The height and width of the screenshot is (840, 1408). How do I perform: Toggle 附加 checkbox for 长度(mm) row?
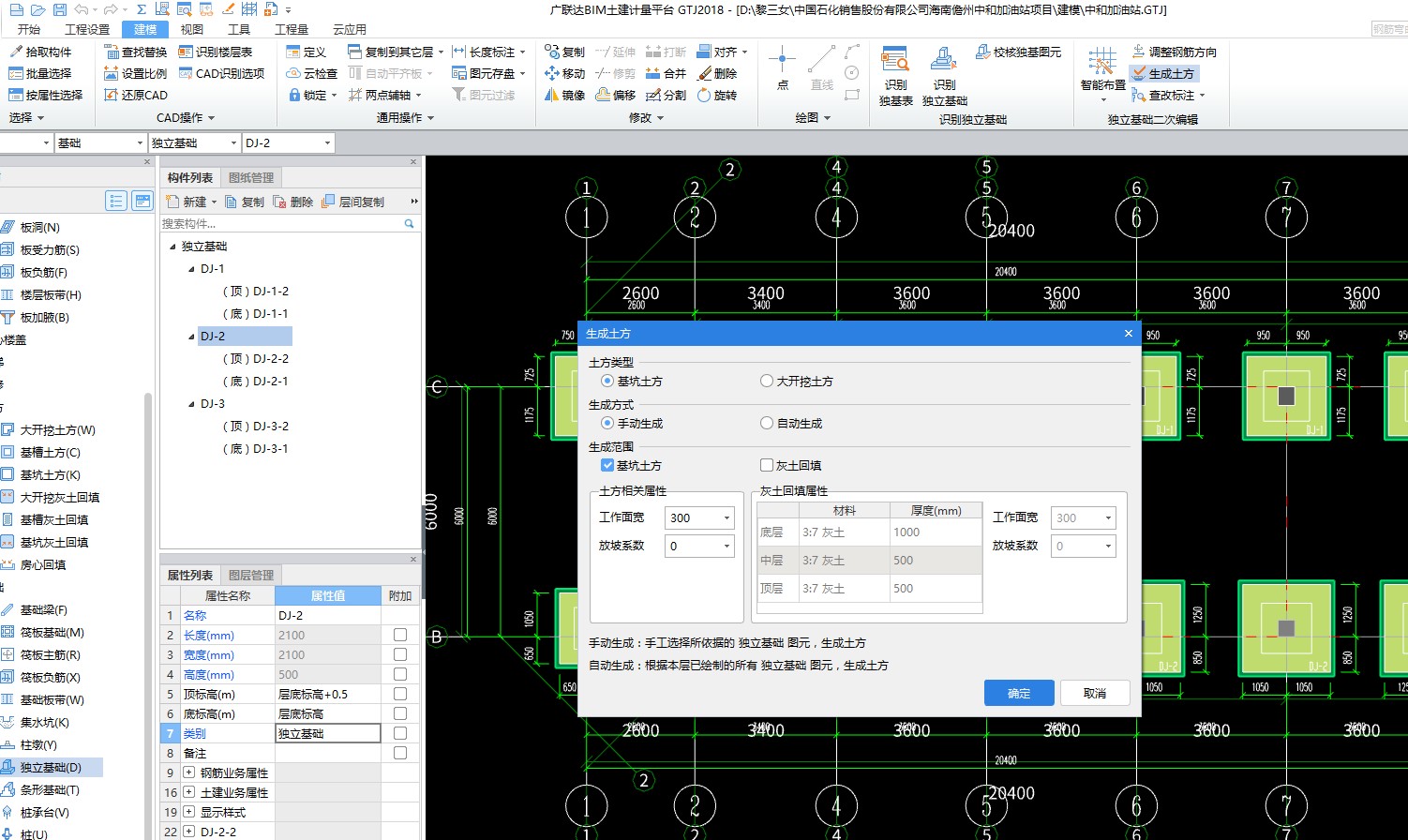(x=400, y=635)
